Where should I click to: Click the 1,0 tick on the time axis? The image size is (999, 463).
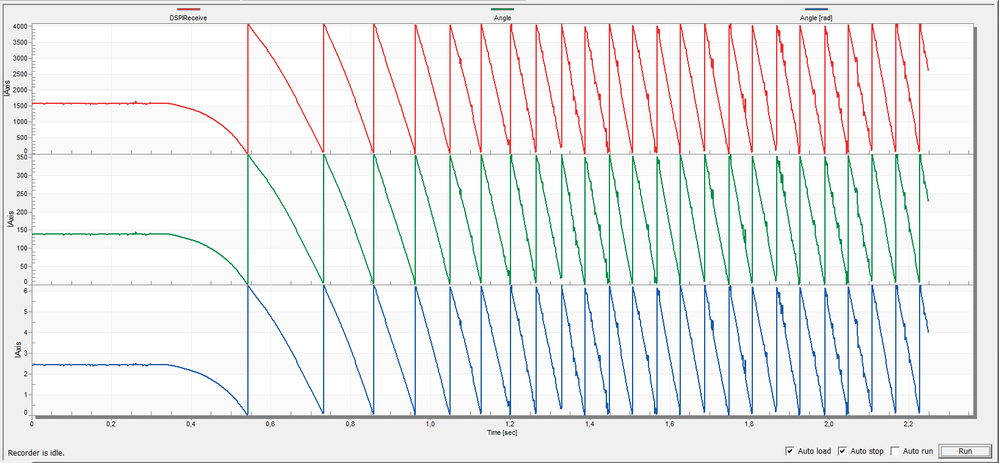coord(429,424)
